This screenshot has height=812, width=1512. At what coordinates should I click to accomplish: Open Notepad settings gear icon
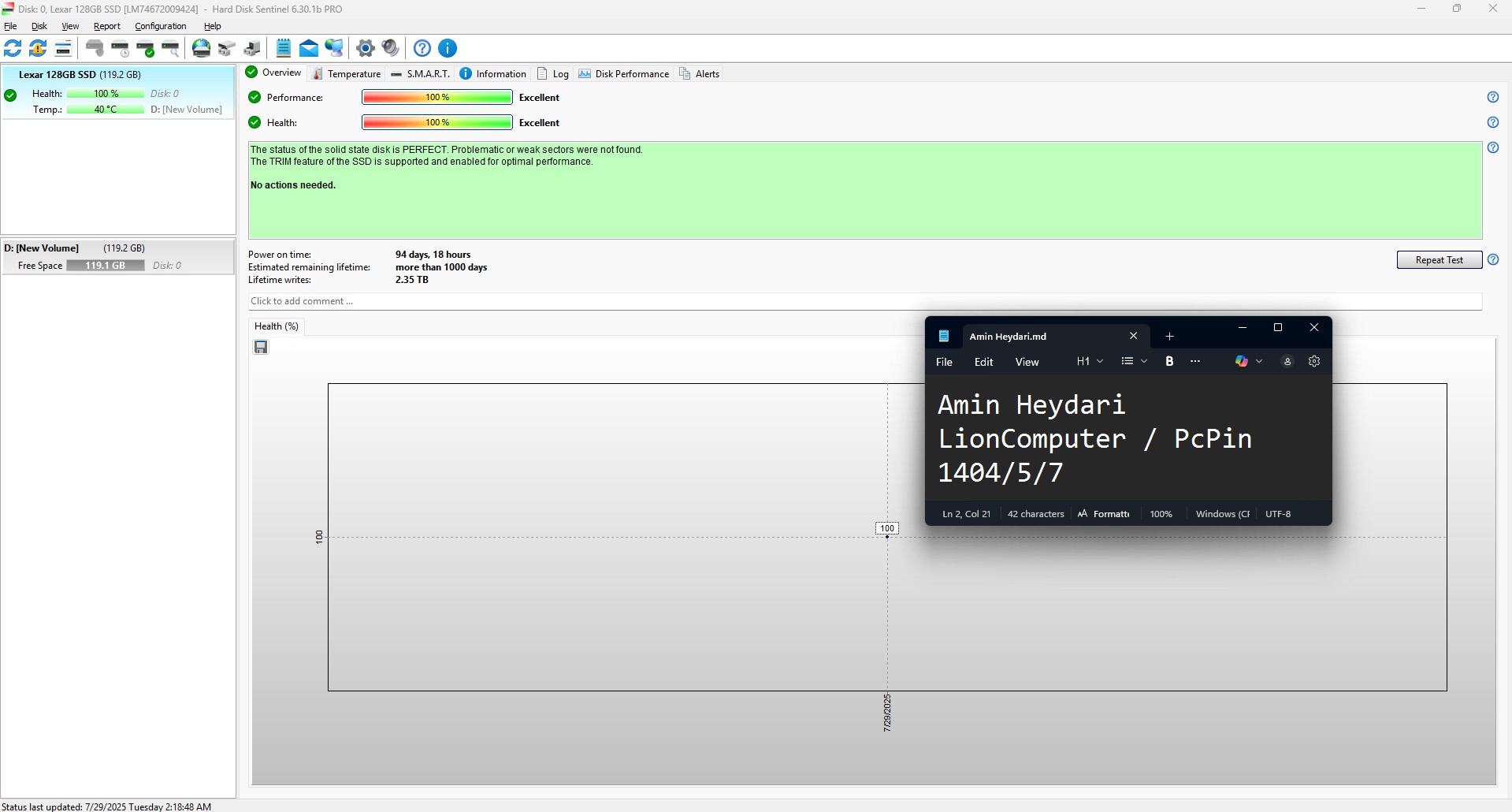click(x=1314, y=361)
